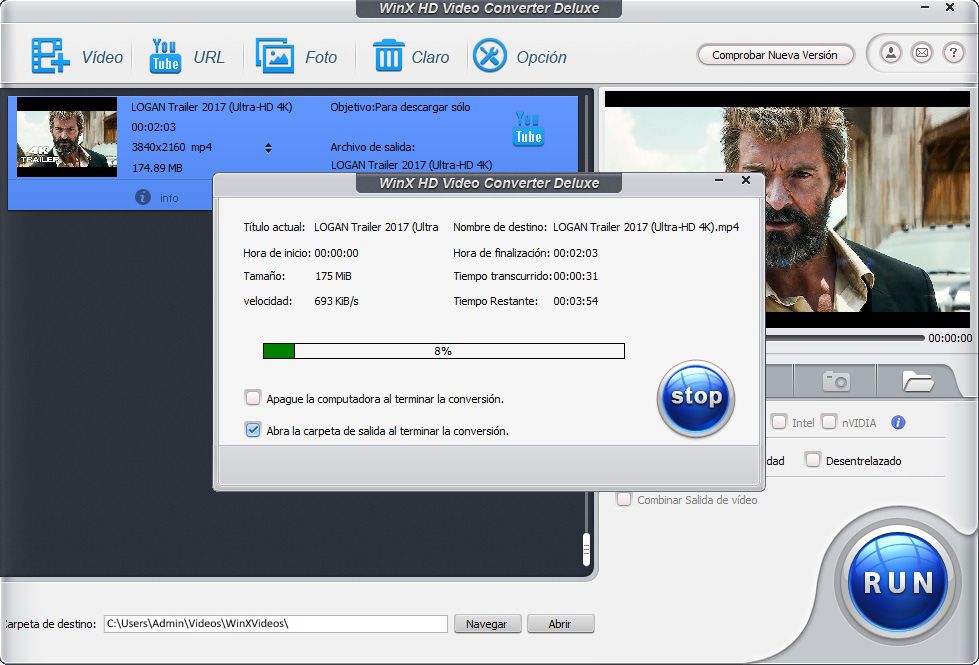Viewport: 979px width, 665px height.
Task: Open Opción settings wrench icon
Action: point(490,56)
